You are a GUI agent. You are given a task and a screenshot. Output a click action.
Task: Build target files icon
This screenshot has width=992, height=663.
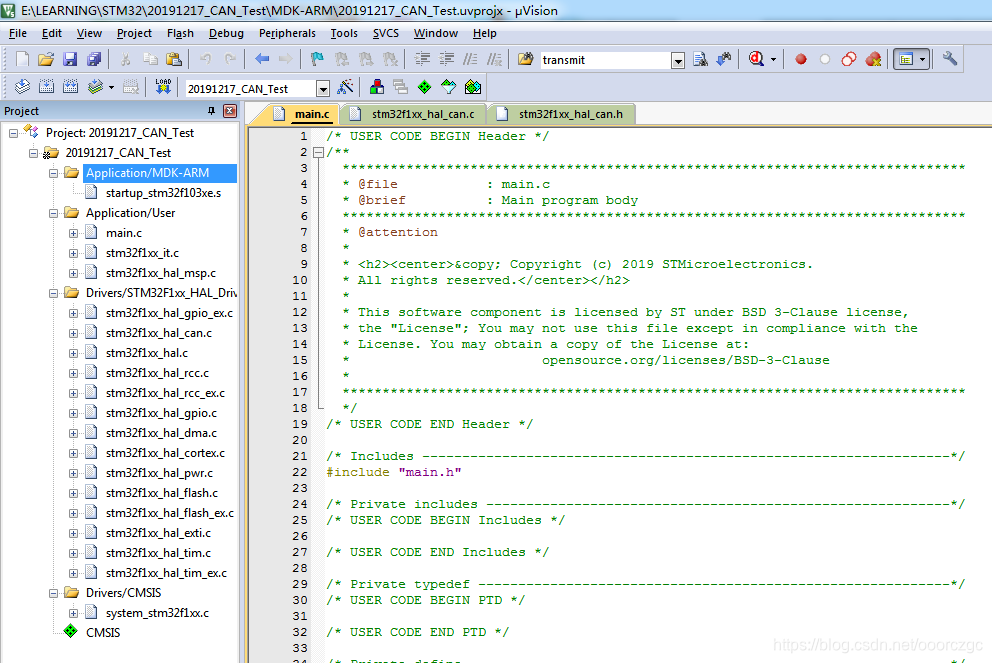tap(46, 87)
